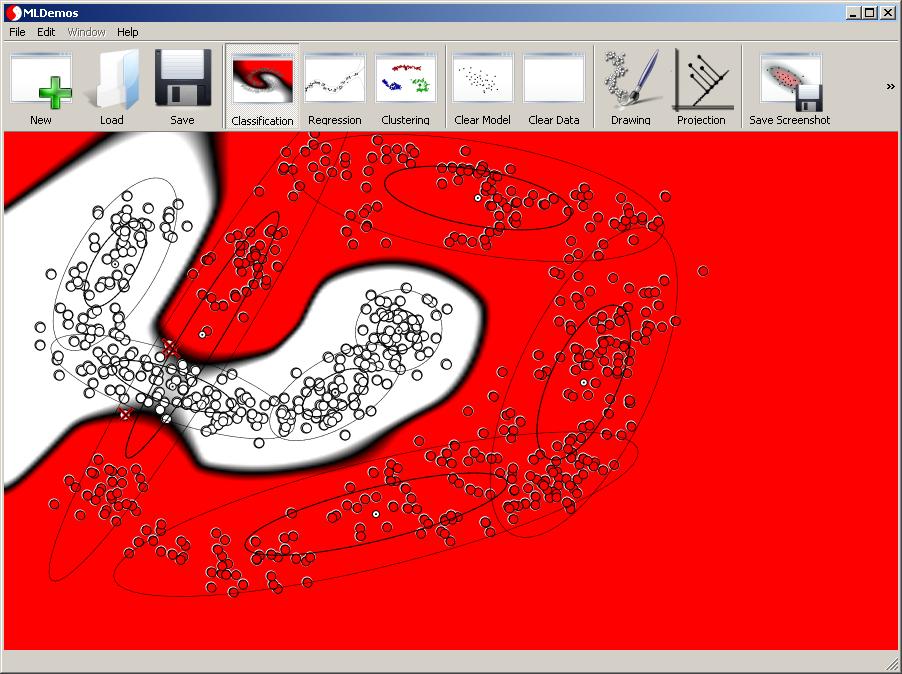The image size is (902, 674).
Task: Expand the toolbar overflow chevron
Action: (890, 87)
